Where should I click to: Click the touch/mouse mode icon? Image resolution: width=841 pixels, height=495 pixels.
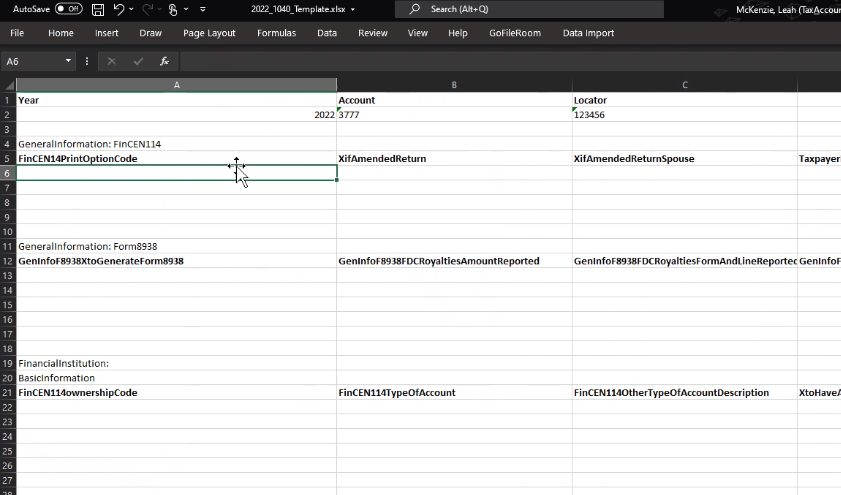click(x=173, y=9)
